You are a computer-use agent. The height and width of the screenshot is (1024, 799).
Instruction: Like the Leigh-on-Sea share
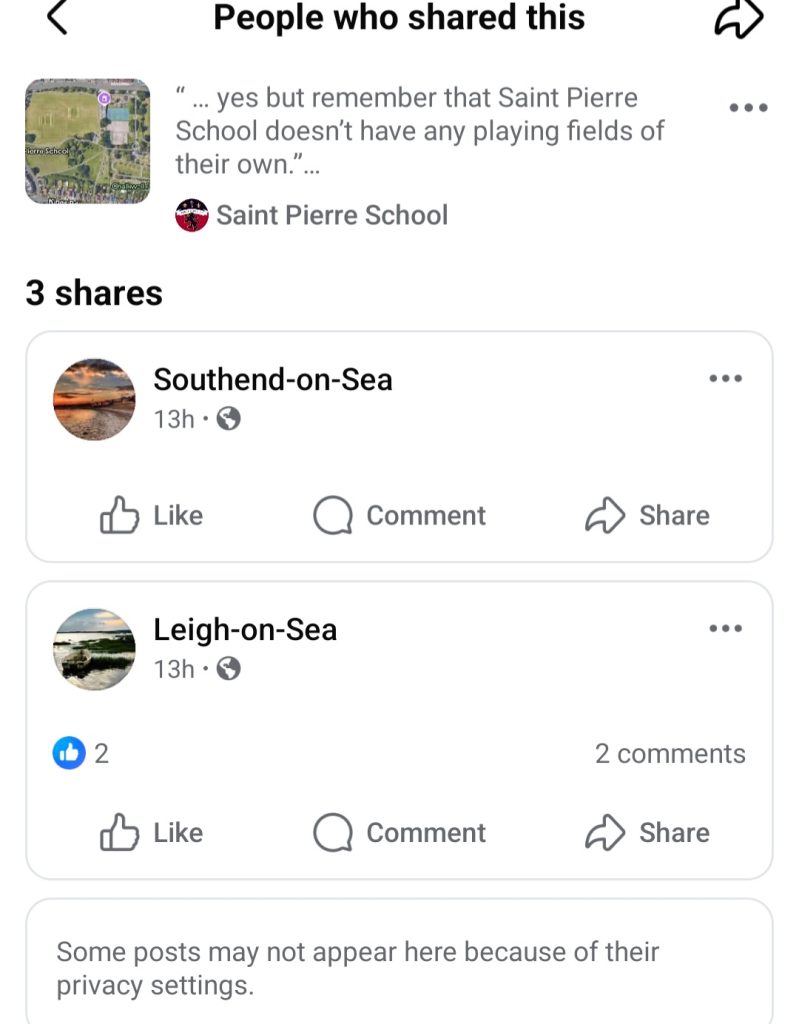(152, 833)
